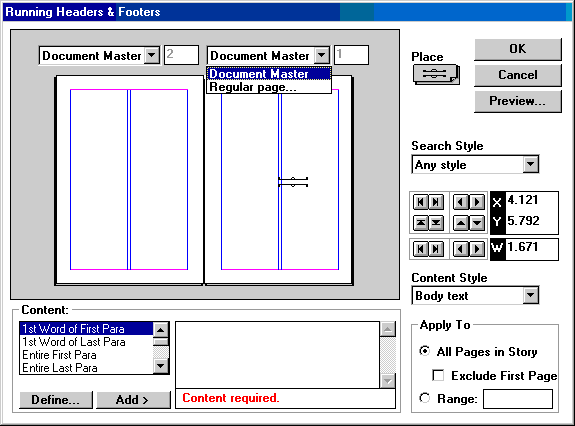Click content text area scroll down arrow
575x426 pixels.
(388, 381)
